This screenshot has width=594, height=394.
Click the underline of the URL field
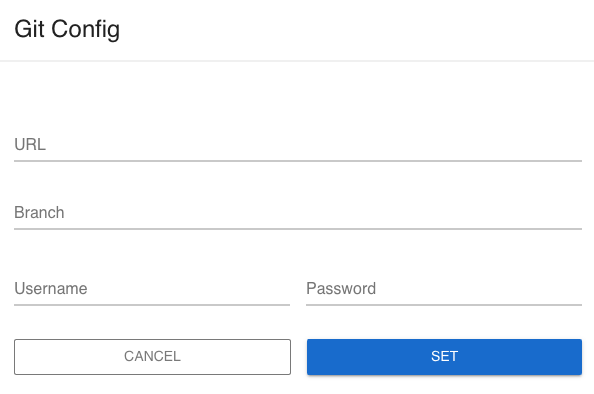pyautogui.click(x=298, y=161)
